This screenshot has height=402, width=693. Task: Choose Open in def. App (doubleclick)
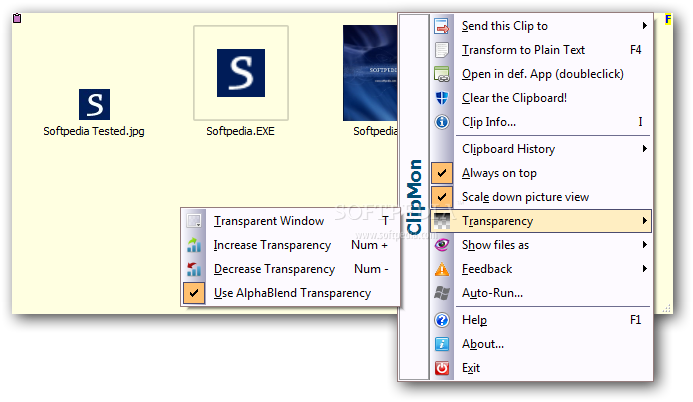click(541, 74)
